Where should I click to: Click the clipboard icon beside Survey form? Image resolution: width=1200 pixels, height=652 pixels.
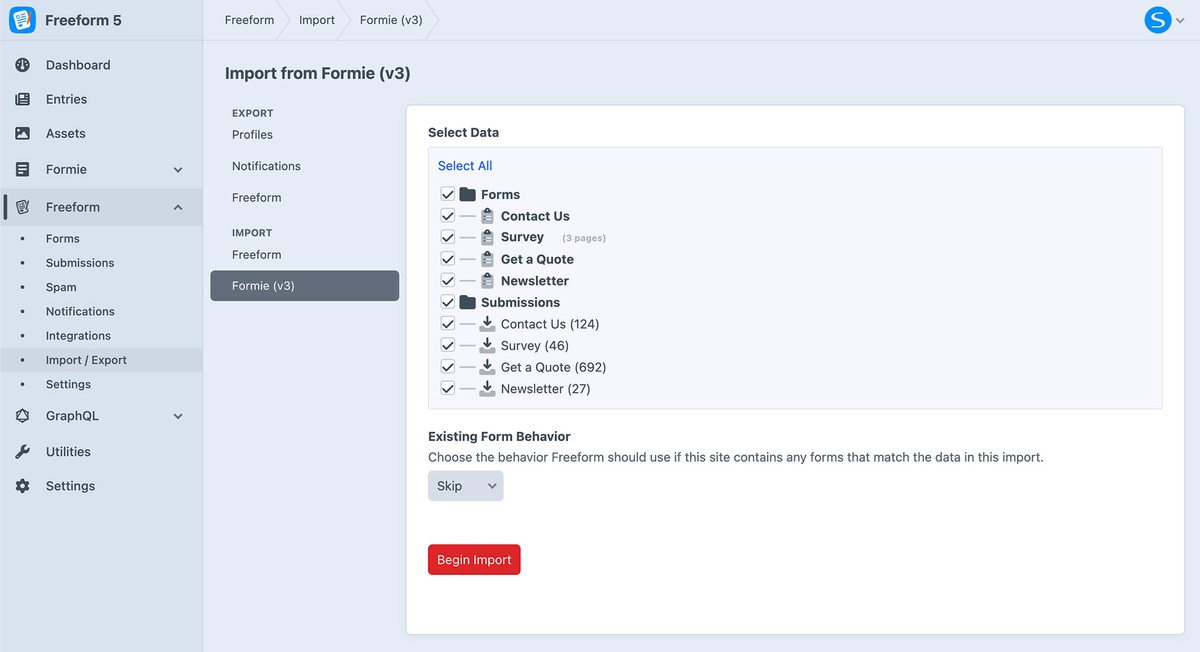(487, 237)
